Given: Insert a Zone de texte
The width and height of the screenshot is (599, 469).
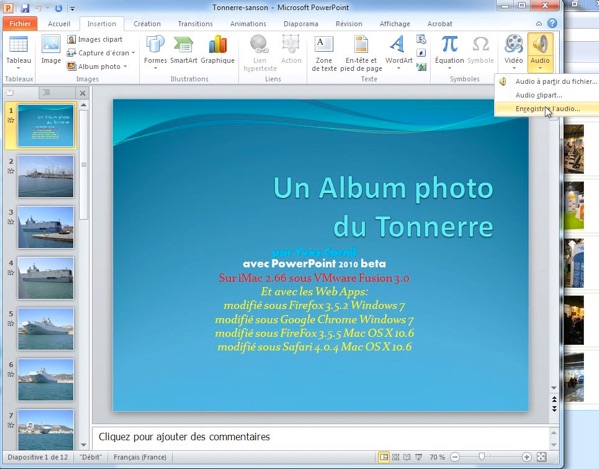Looking at the screenshot, I should click(x=324, y=53).
